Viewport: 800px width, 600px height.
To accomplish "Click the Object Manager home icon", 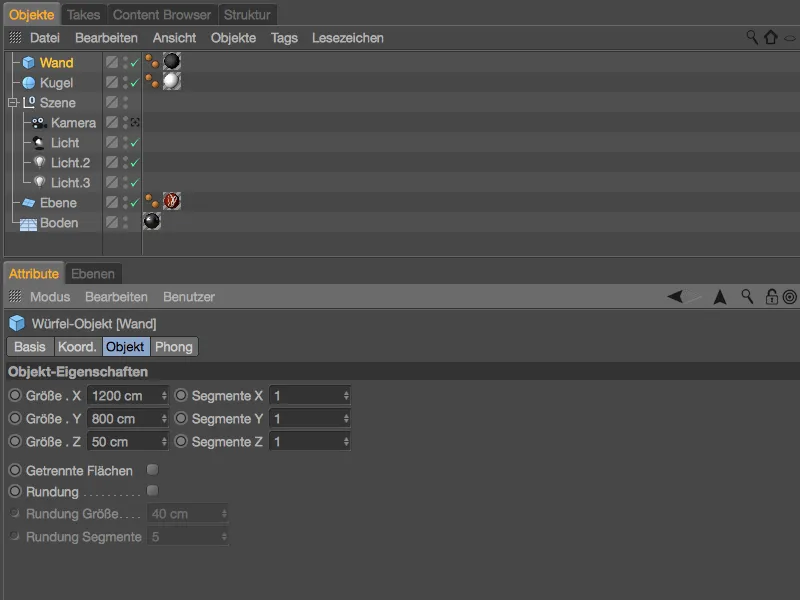I will 771,37.
